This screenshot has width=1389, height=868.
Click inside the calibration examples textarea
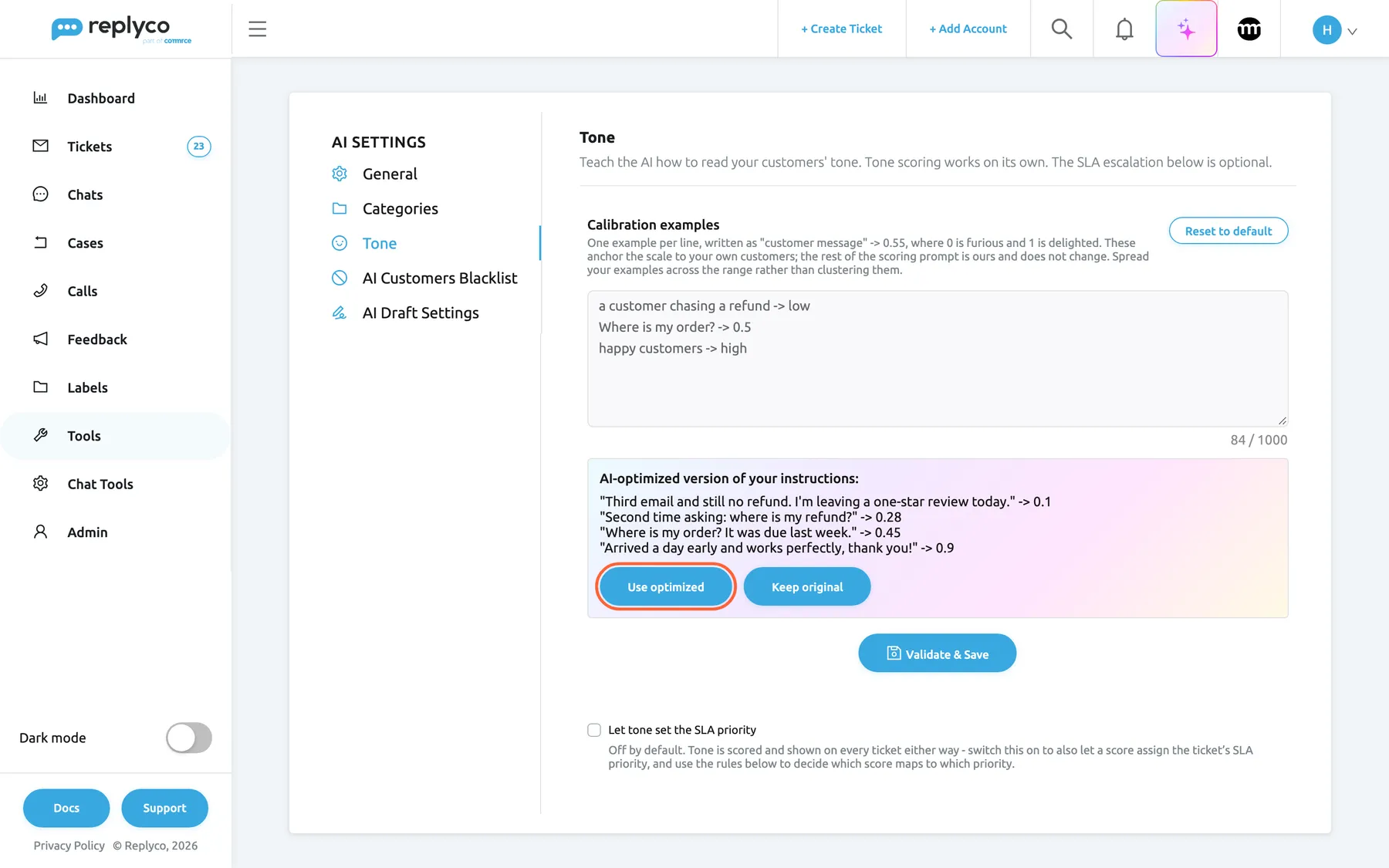pos(937,359)
